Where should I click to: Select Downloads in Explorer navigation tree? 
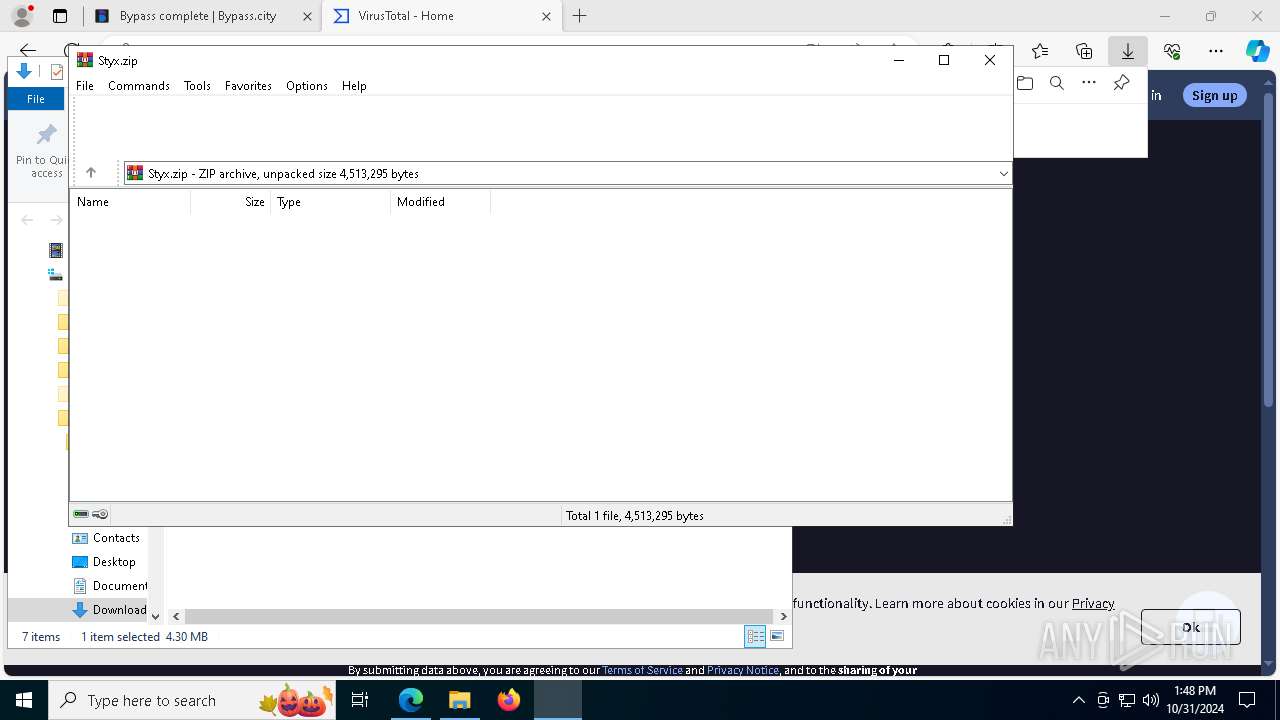click(x=108, y=610)
